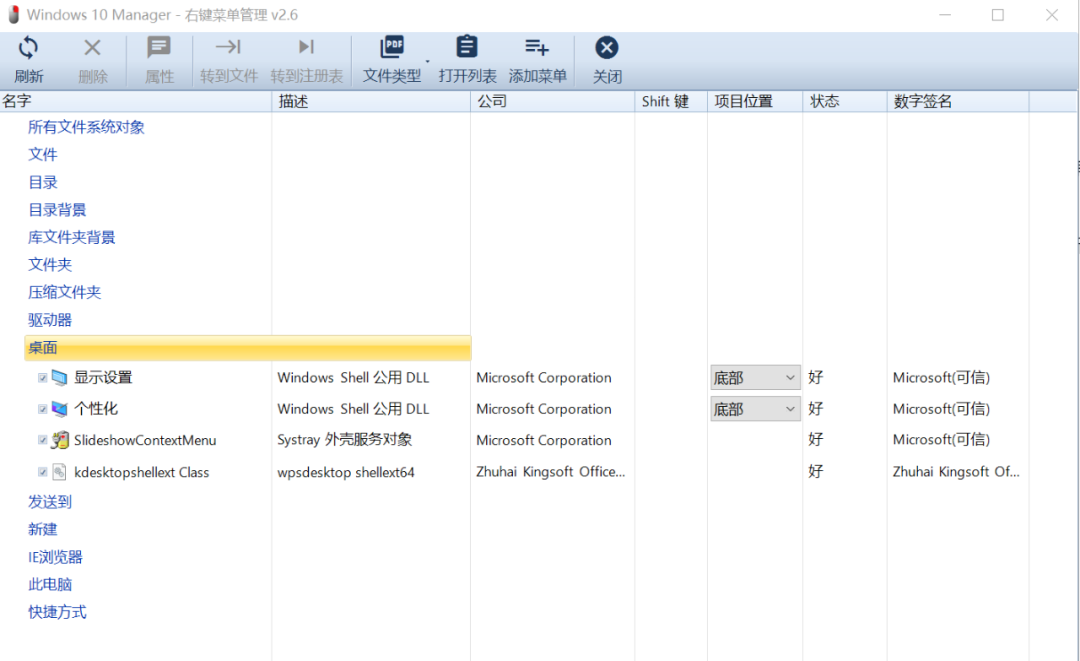
Task: Sort by the 名字 column header
Action: (136, 101)
